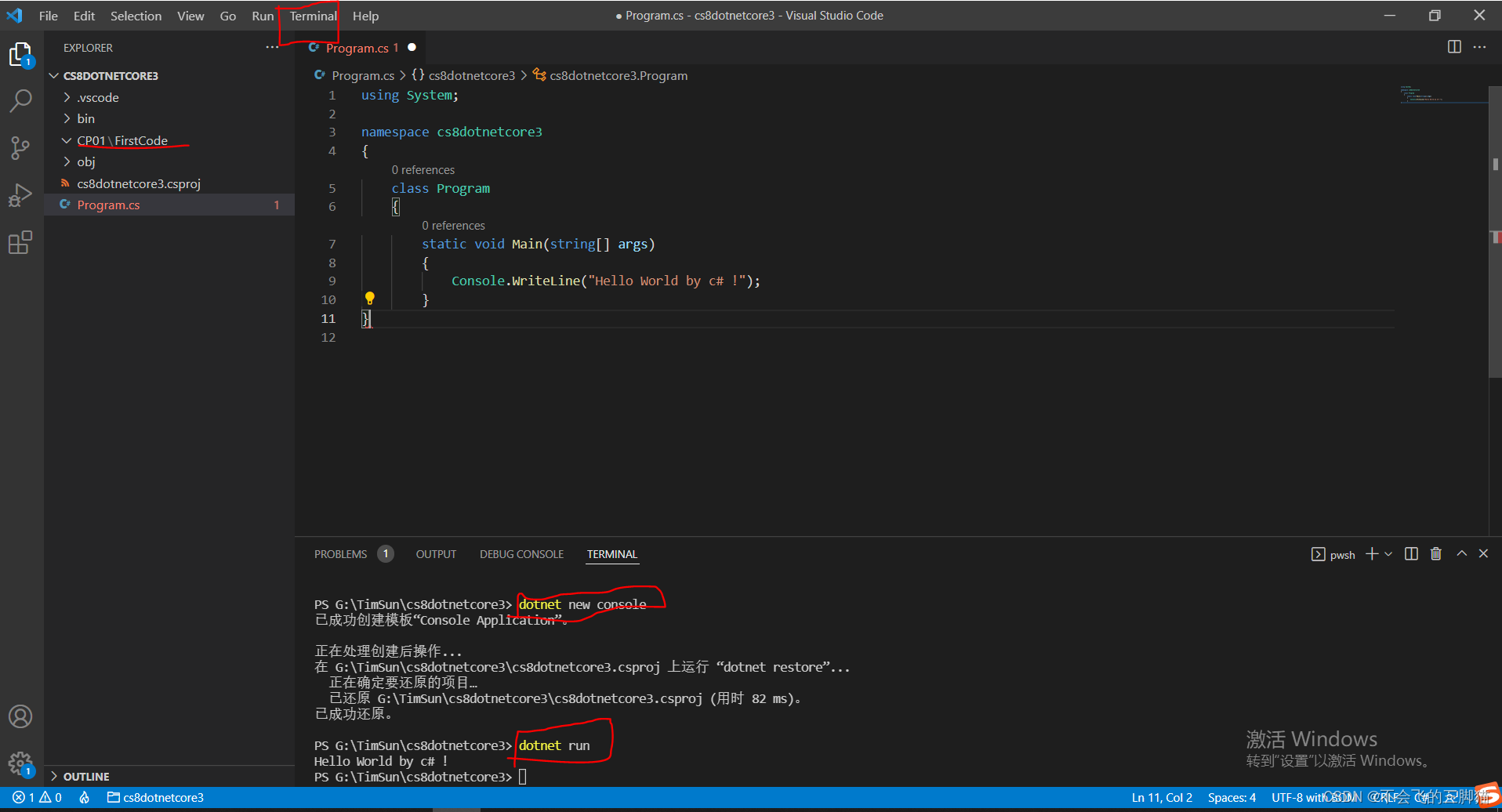
Task: Create a new terminal with plus icon
Action: 1372,554
